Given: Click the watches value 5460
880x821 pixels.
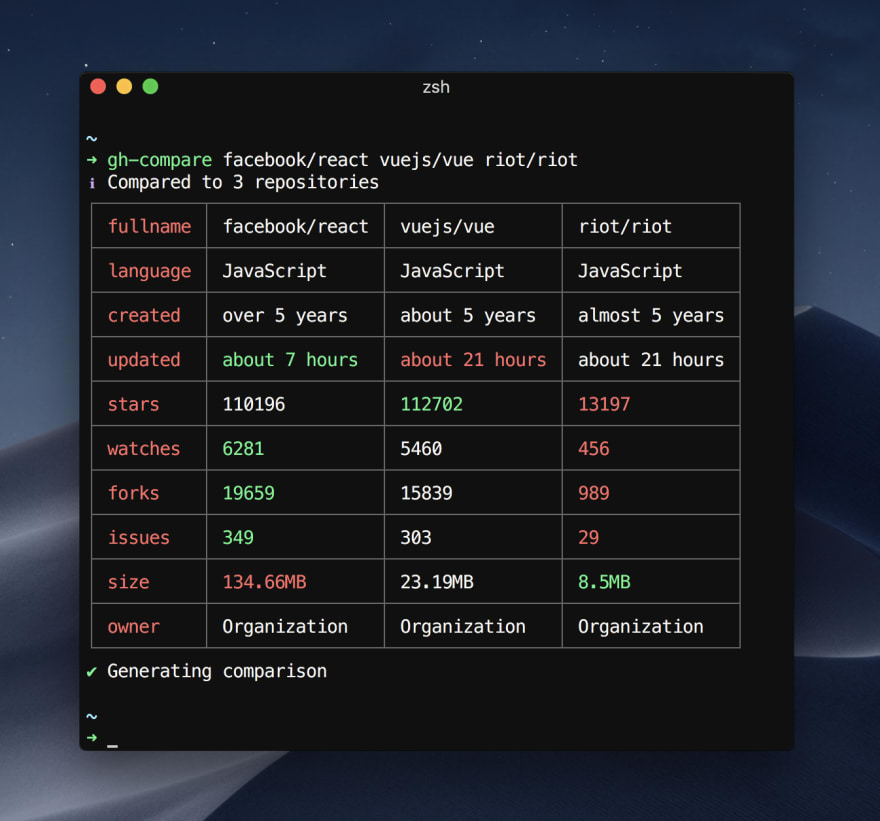Looking at the screenshot, I should (421, 448).
